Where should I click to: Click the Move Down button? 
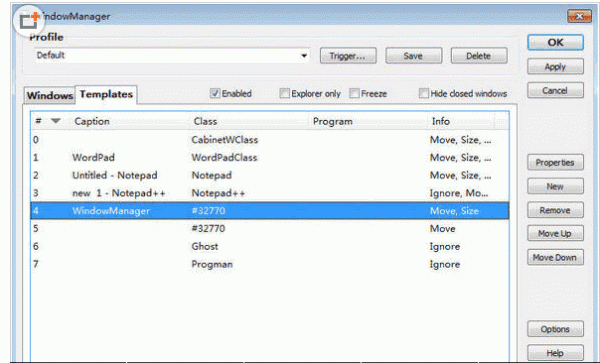point(555,257)
